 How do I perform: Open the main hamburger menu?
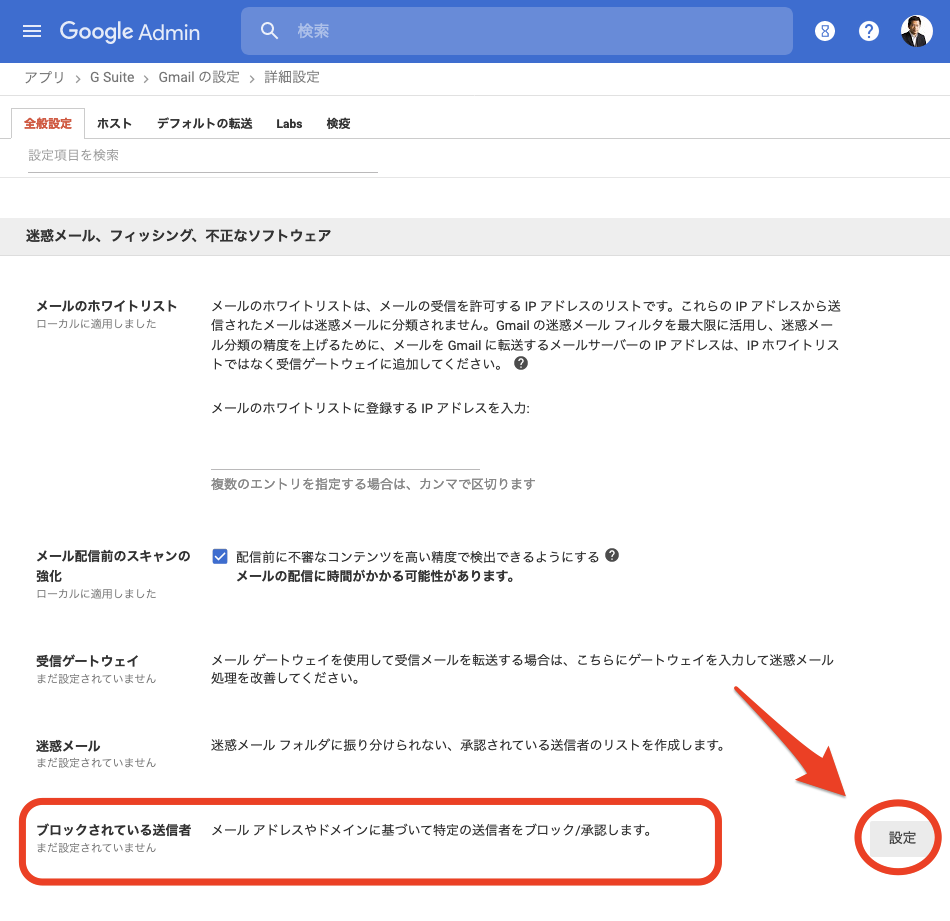click(x=32, y=31)
